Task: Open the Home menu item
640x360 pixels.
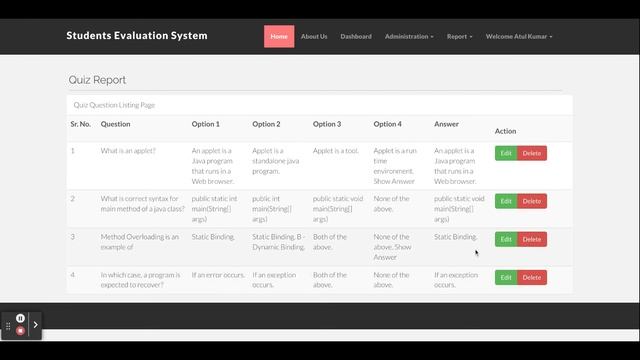Action: pyautogui.click(x=279, y=36)
